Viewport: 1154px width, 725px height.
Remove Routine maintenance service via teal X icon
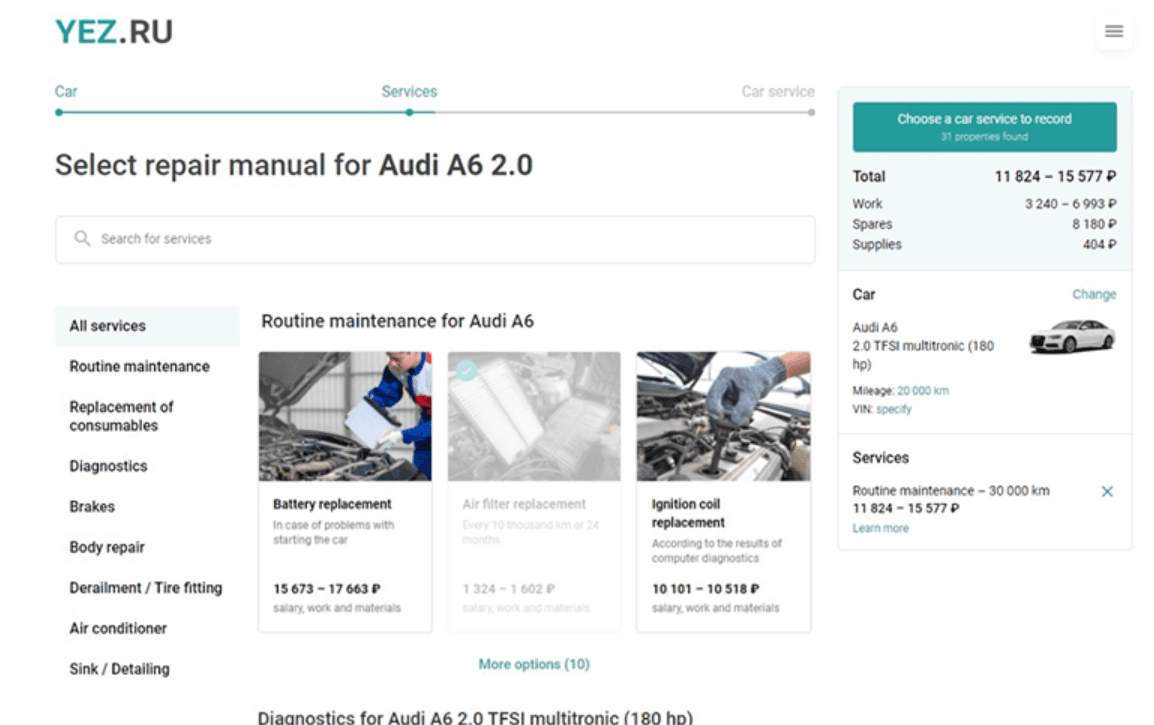tap(1108, 491)
